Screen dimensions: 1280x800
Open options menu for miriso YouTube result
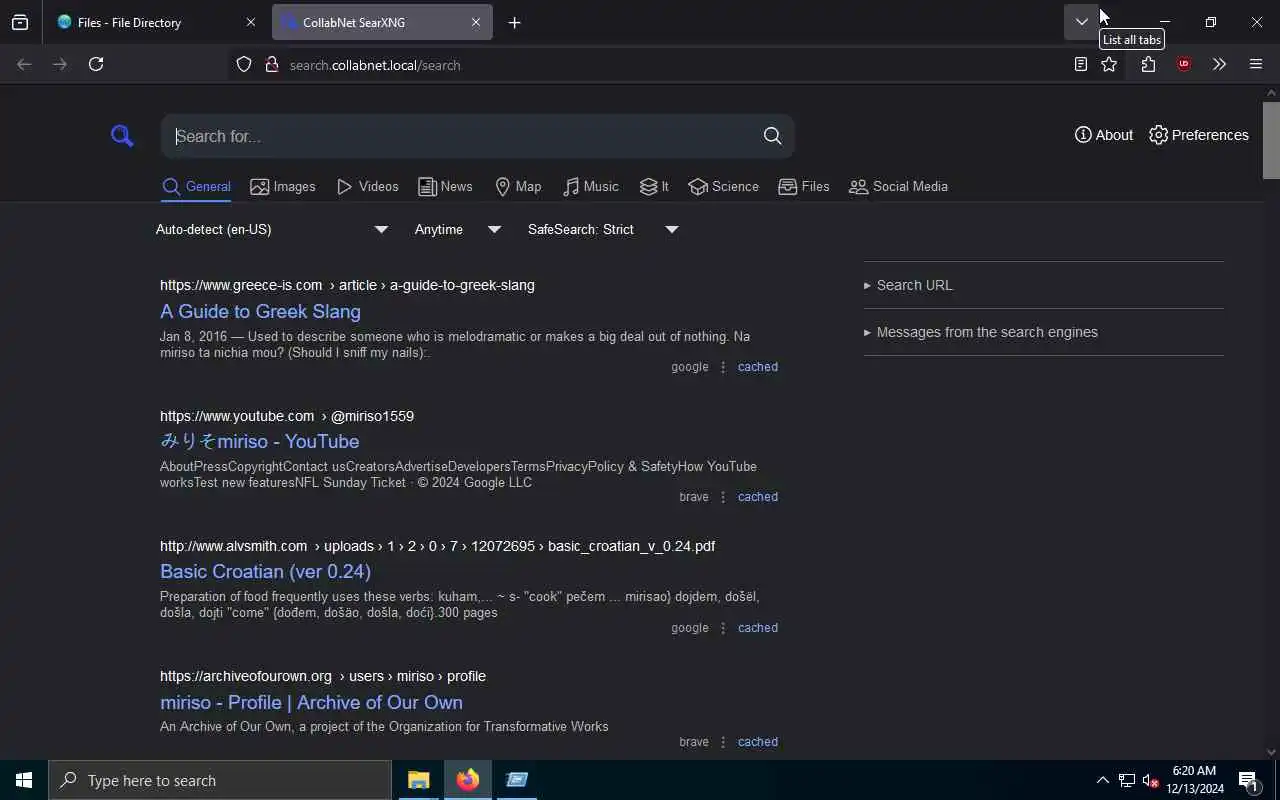pos(723,497)
